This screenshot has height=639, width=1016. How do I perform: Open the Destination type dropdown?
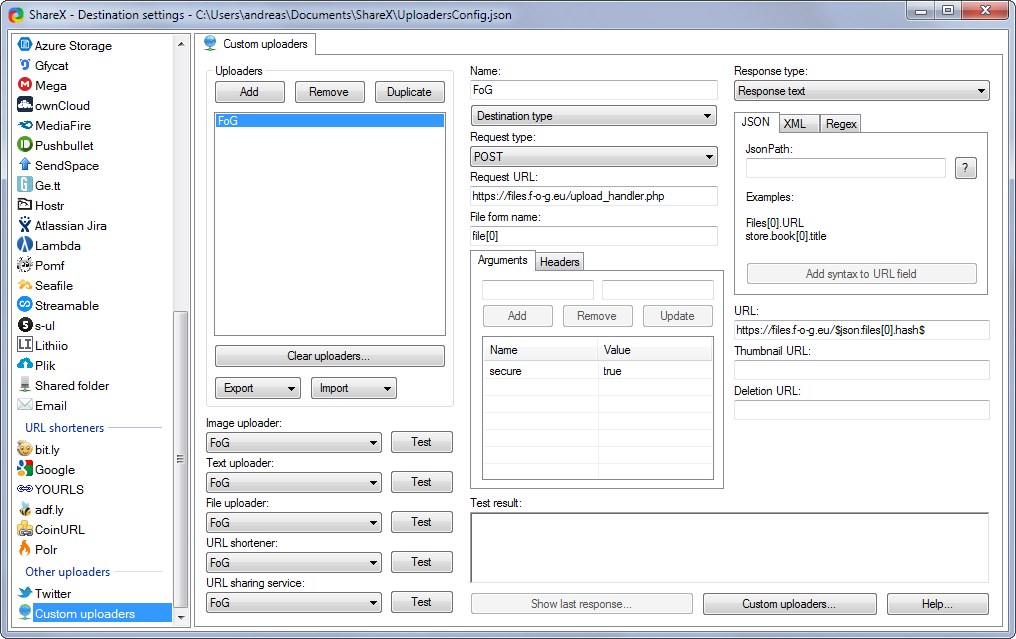[x=594, y=116]
